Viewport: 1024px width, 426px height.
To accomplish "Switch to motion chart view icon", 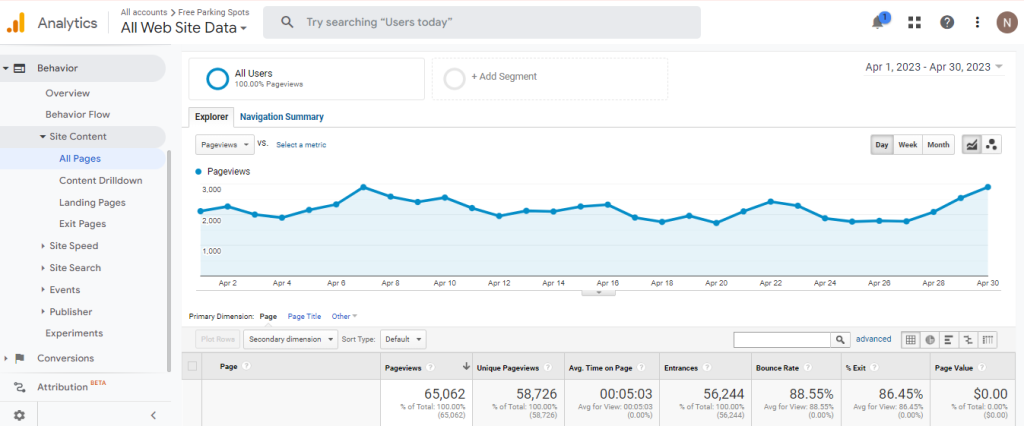I will (x=991, y=145).
